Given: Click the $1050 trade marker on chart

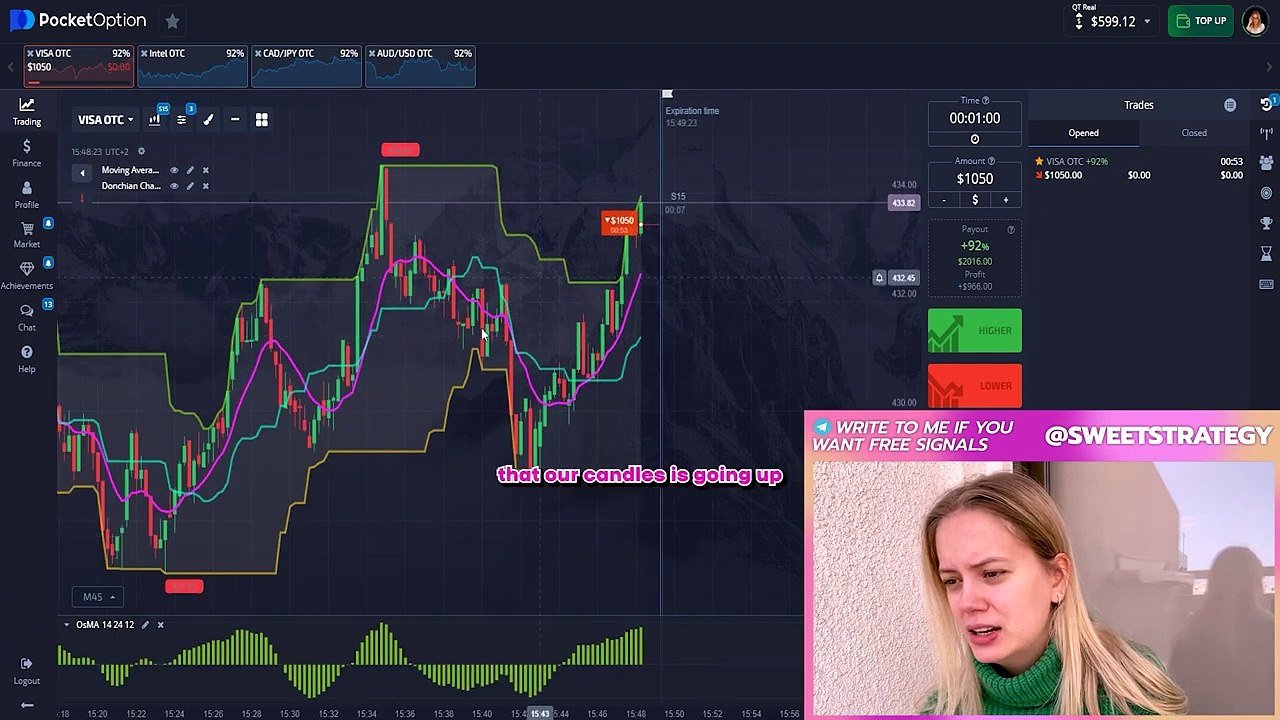Looking at the screenshot, I should [x=618, y=223].
